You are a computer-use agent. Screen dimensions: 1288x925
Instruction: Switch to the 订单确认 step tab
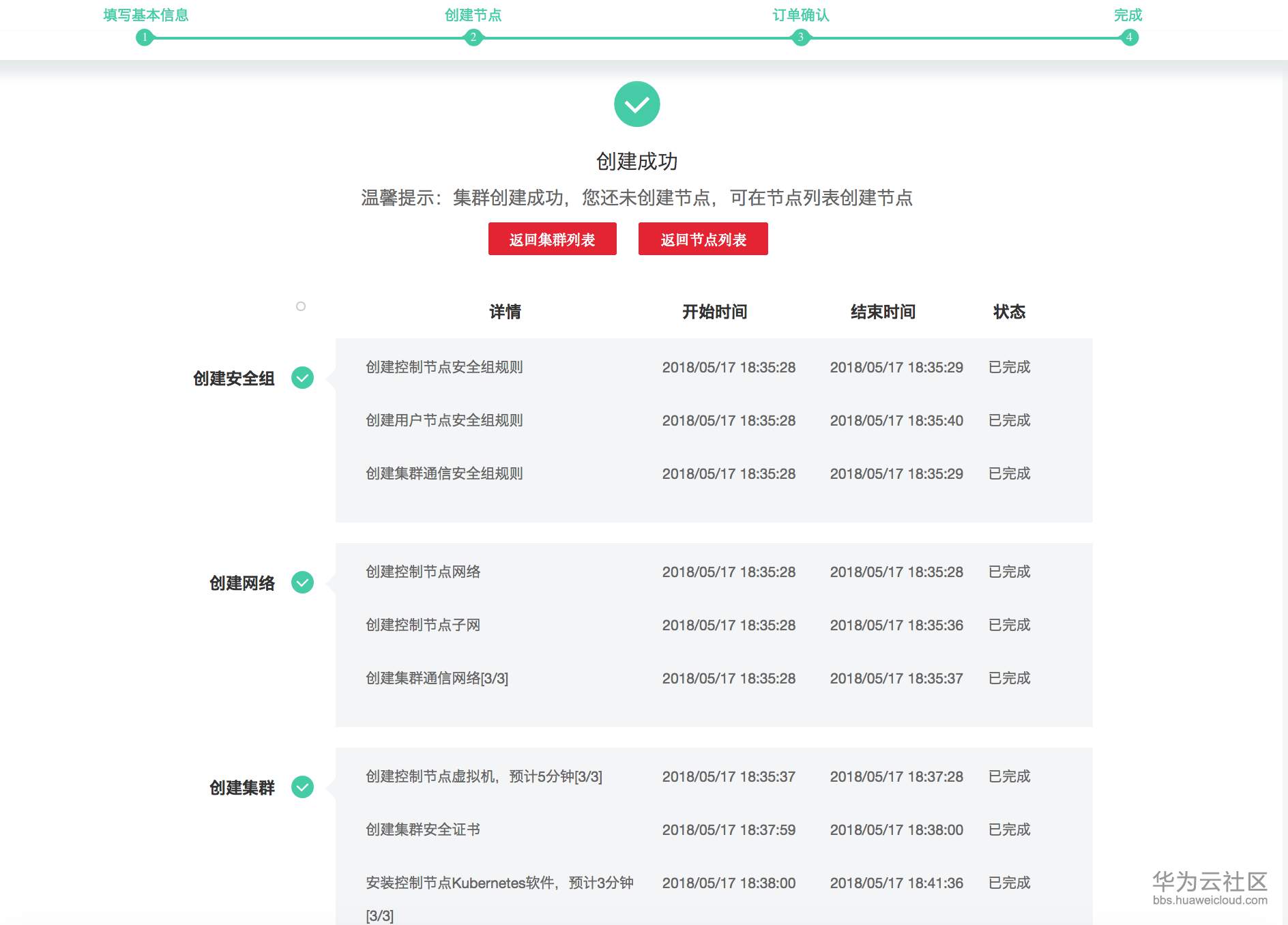coord(800,15)
